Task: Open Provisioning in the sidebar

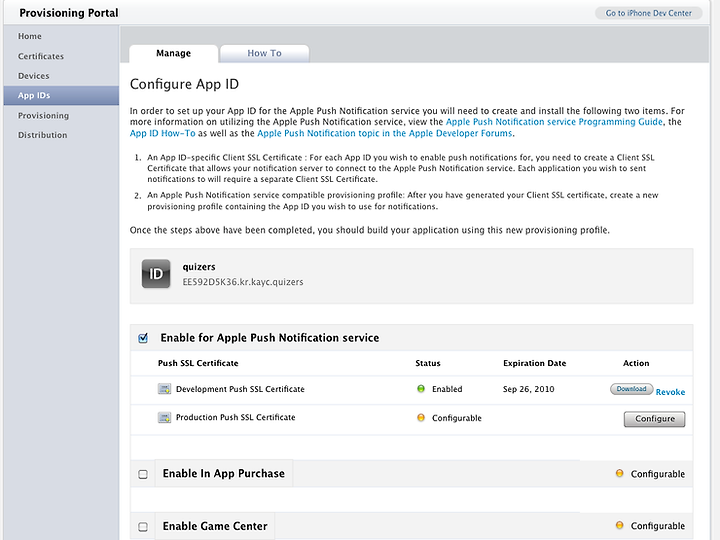Action: click(44, 115)
